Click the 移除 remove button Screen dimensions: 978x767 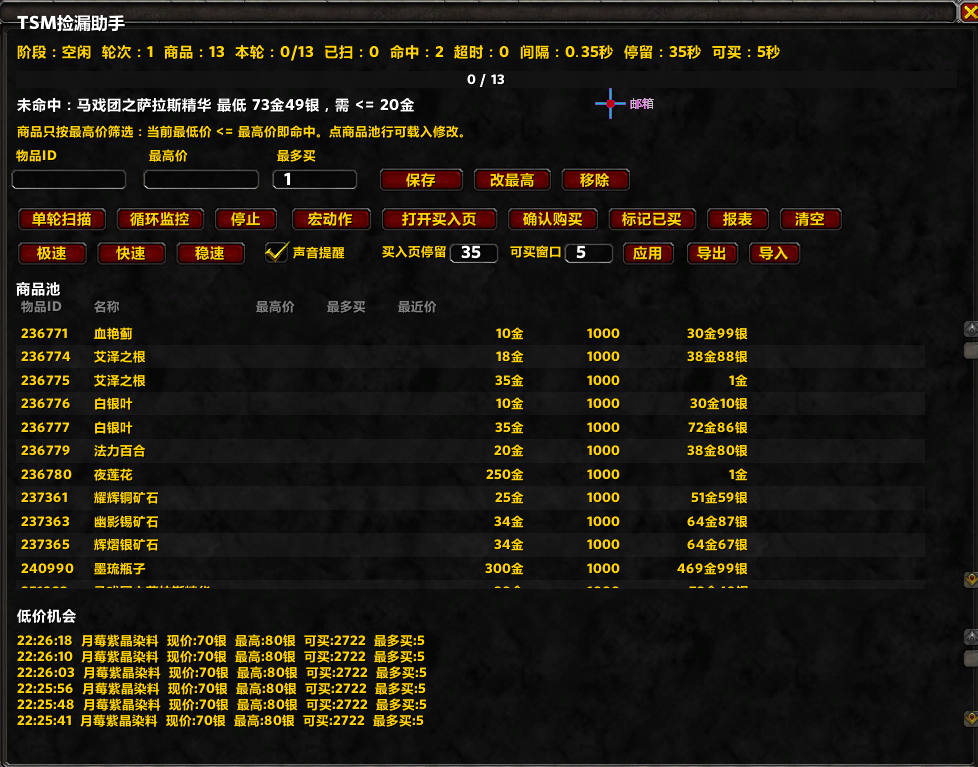coord(595,180)
